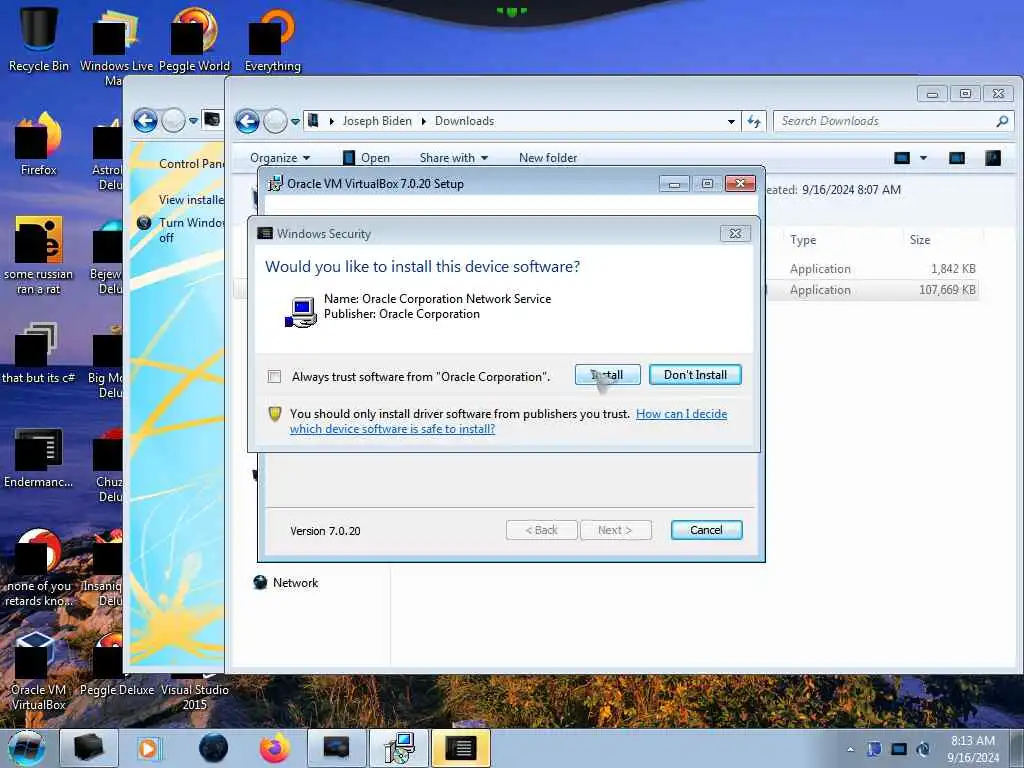The height and width of the screenshot is (768, 1024).
Task: Open recent pages dropdown in Control Panel window
Action: click(193, 121)
